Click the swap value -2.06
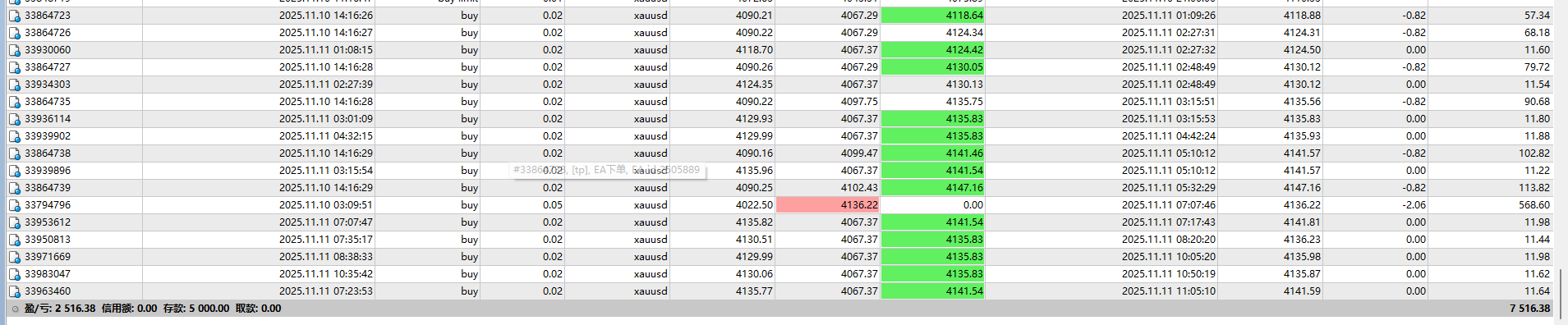Image resolution: width=1568 pixels, height=325 pixels. coord(1414,205)
